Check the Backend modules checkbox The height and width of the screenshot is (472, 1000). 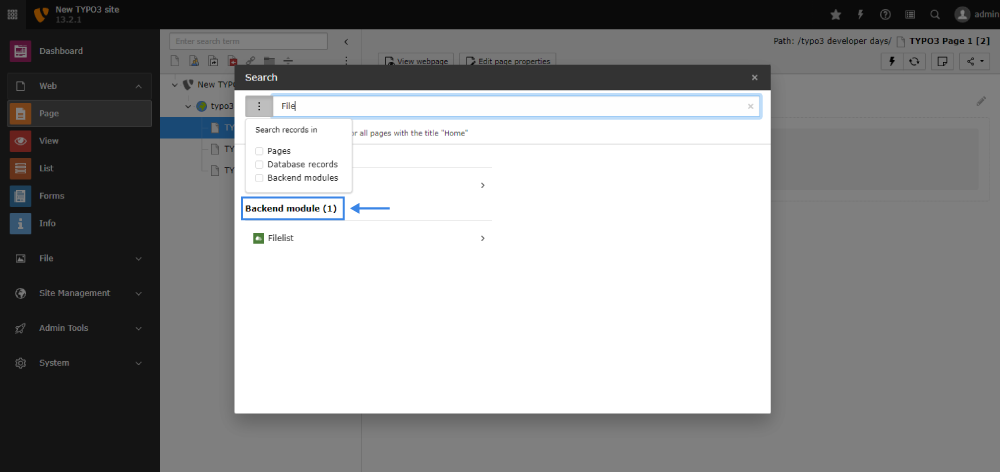point(259,178)
